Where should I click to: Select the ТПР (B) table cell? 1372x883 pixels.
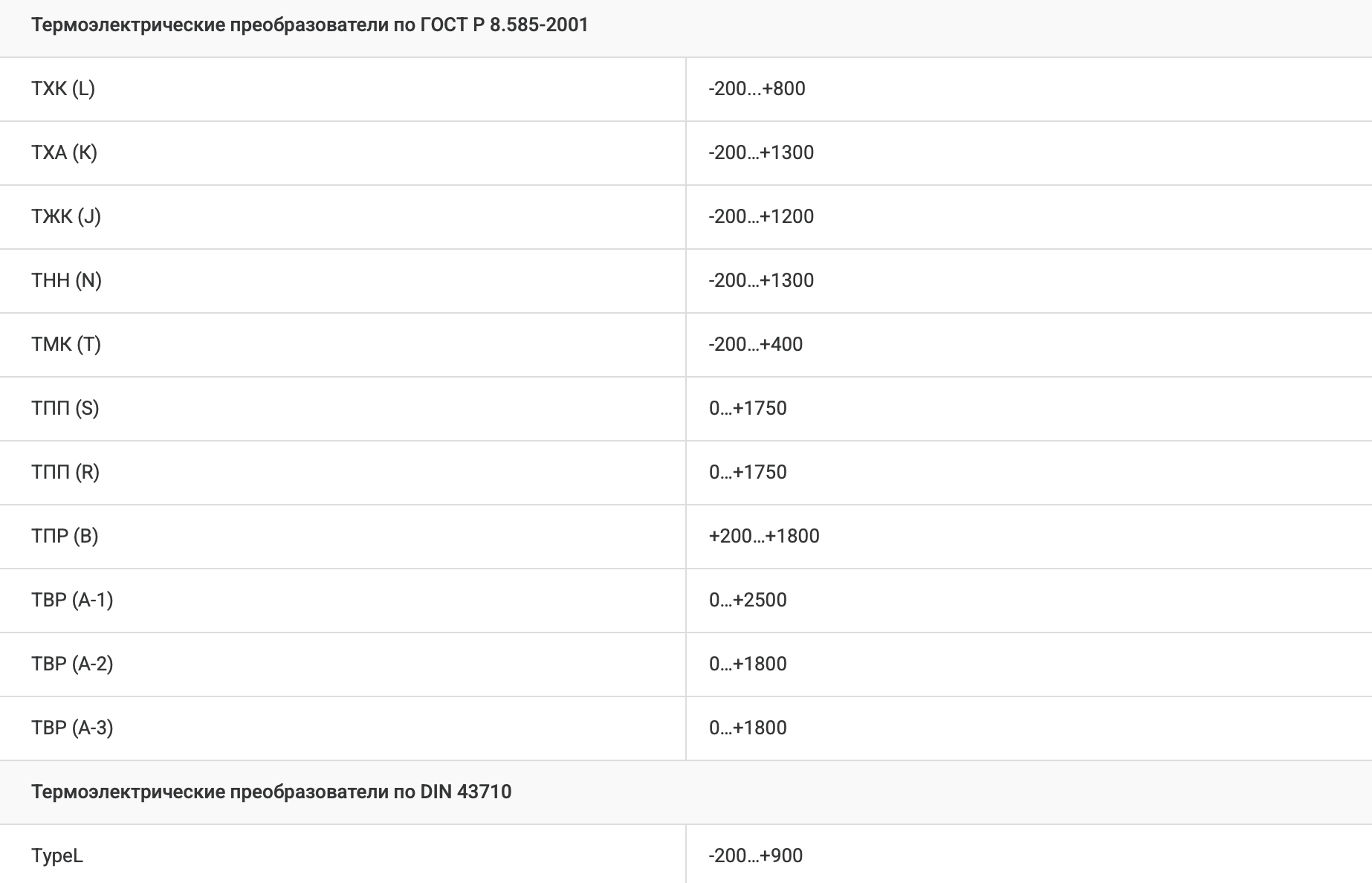(x=65, y=537)
